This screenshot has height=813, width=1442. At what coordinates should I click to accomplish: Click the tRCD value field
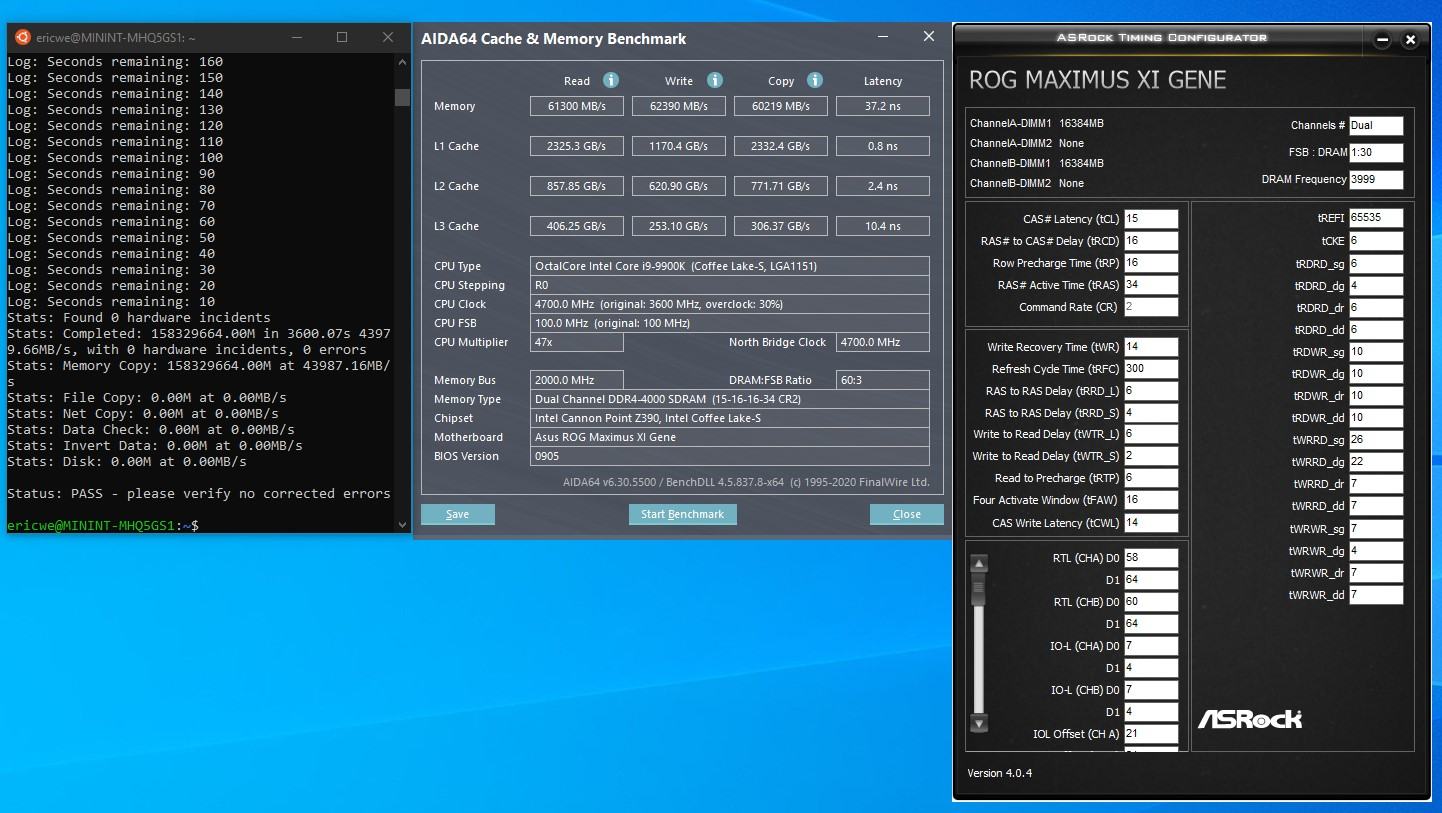pyautogui.click(x=1151, y=241)
